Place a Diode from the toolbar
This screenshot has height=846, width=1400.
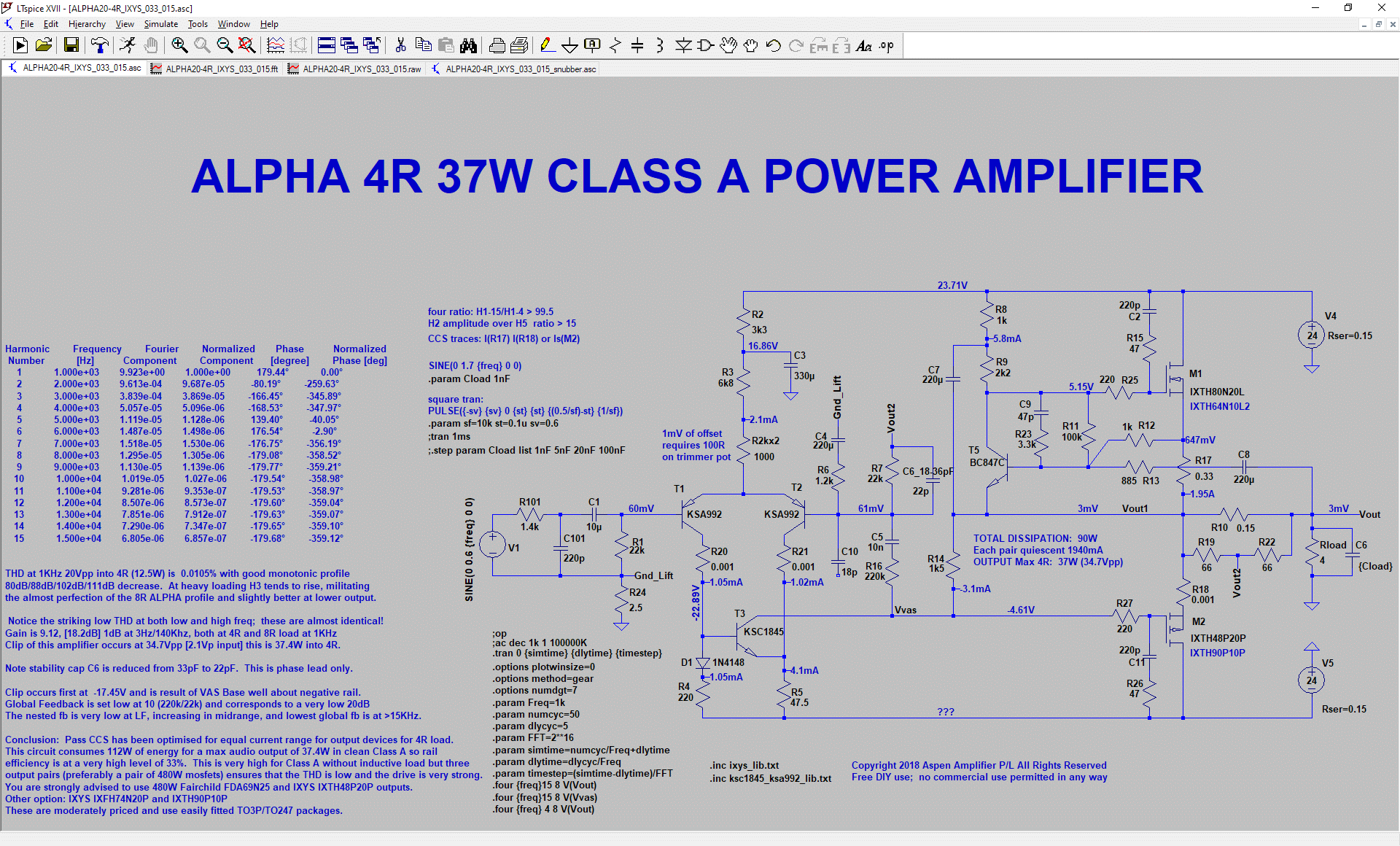tap(683, 46)
